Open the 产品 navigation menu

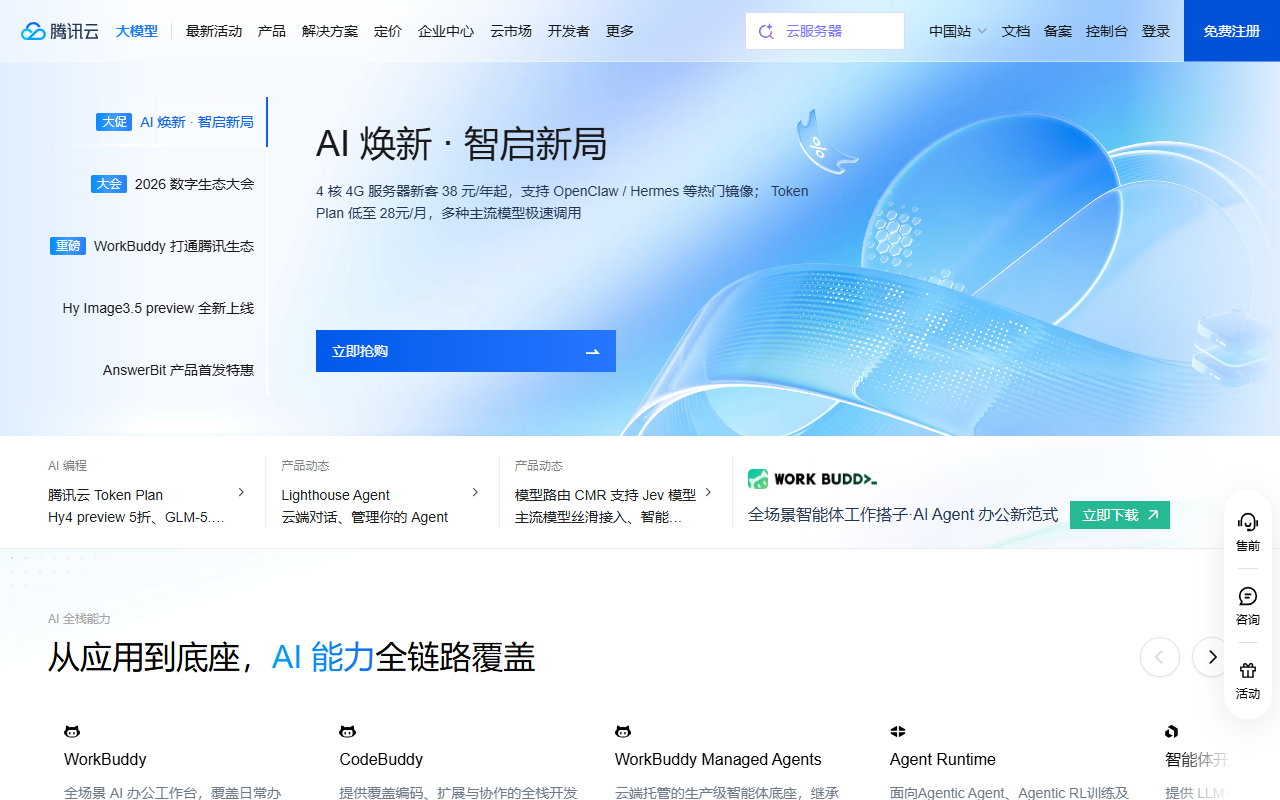tap(272, 31)
